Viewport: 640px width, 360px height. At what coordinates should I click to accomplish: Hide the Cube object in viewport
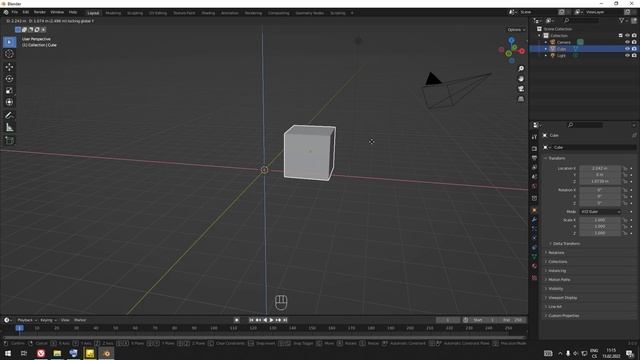click(x=627, y=49)
